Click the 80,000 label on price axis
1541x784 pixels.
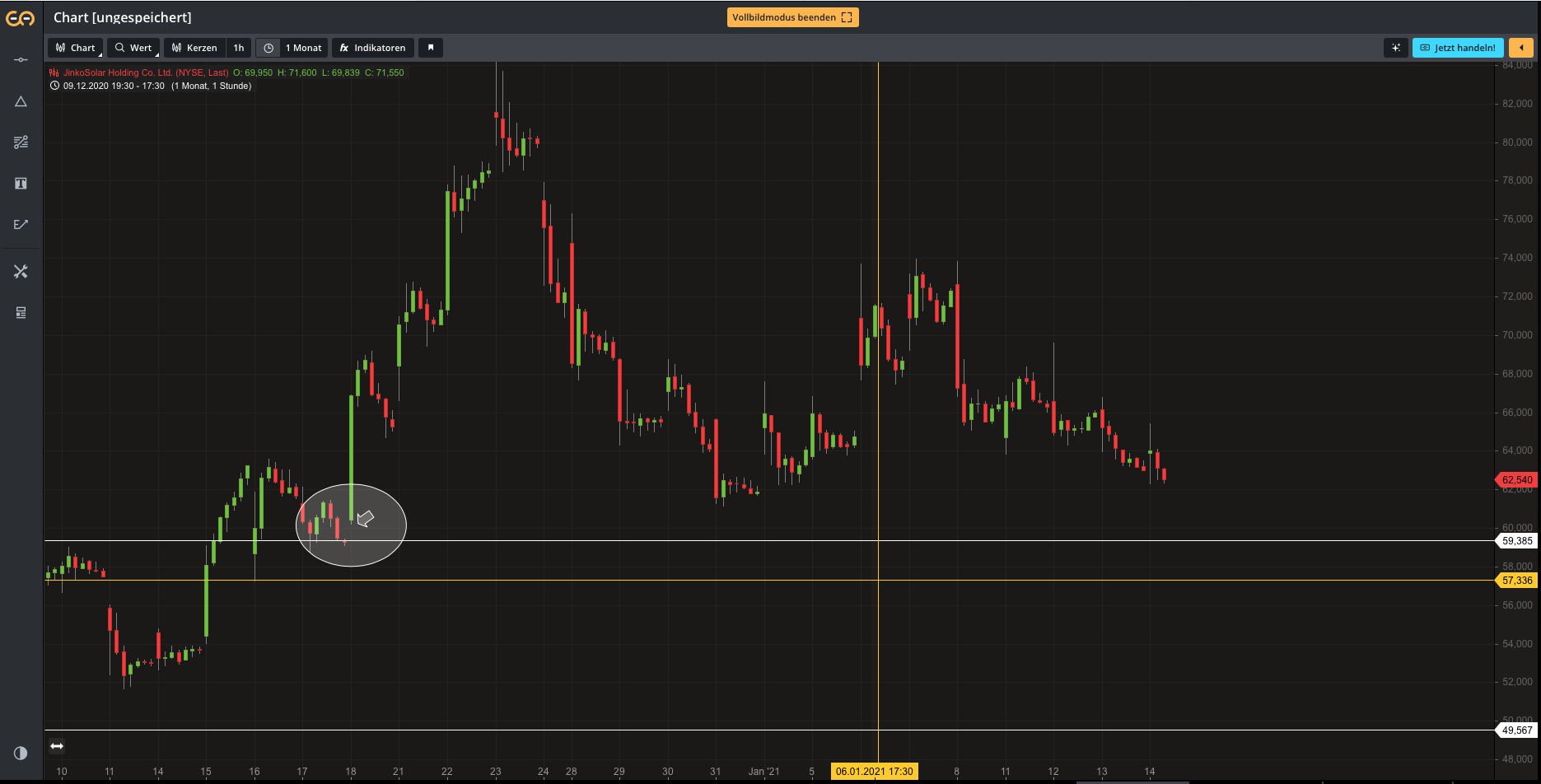(x=1517, y=142)
